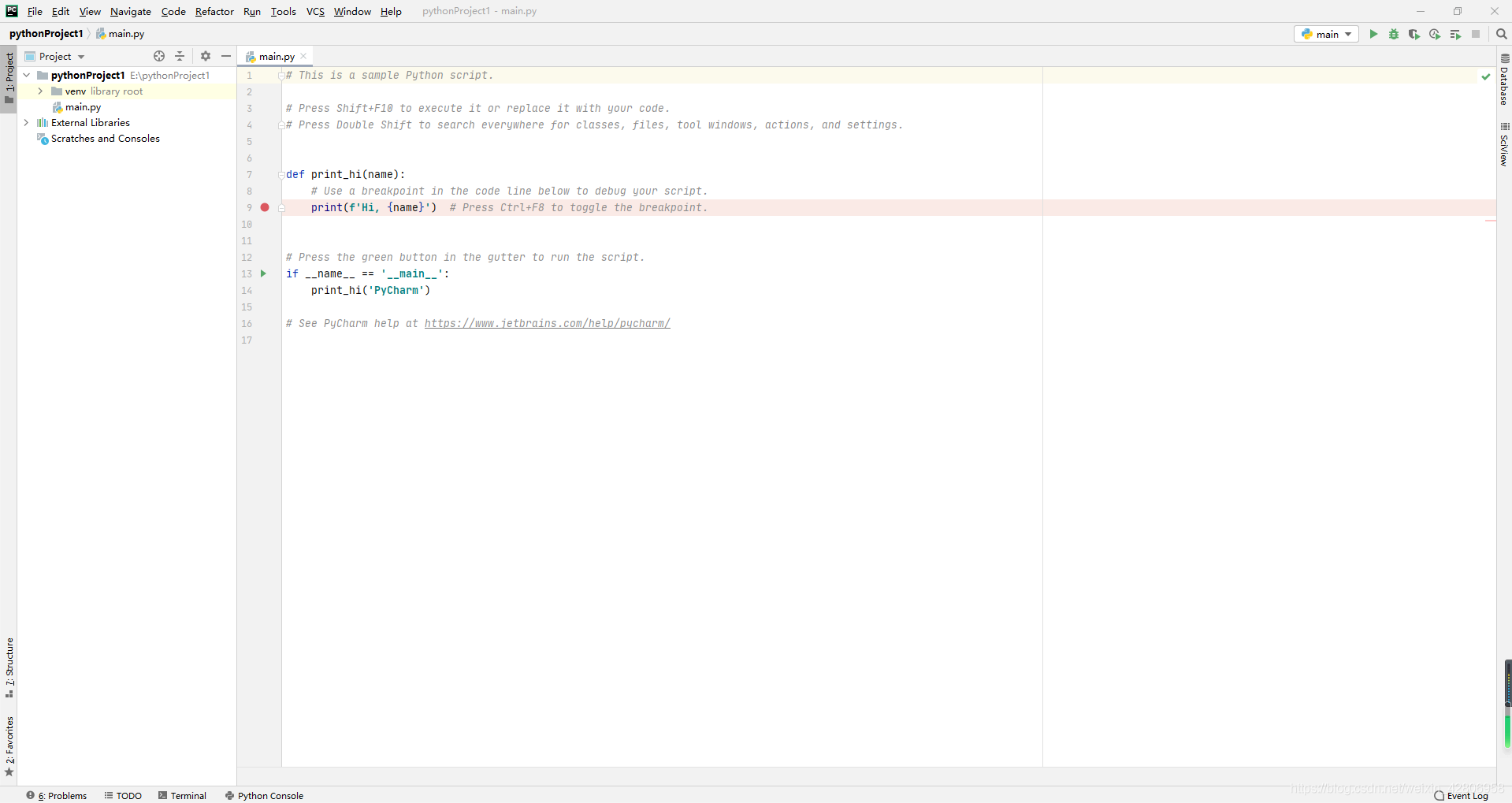Start debugging with the bug icon
The image size is (1512, 803).
click(x=1394, y=34)
